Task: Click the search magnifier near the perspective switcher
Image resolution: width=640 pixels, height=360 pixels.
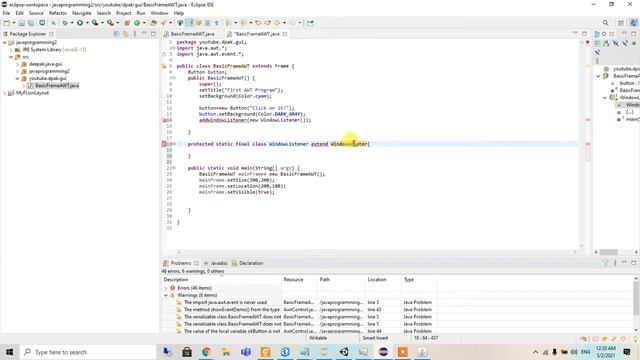Action: [x=605, y=23]
